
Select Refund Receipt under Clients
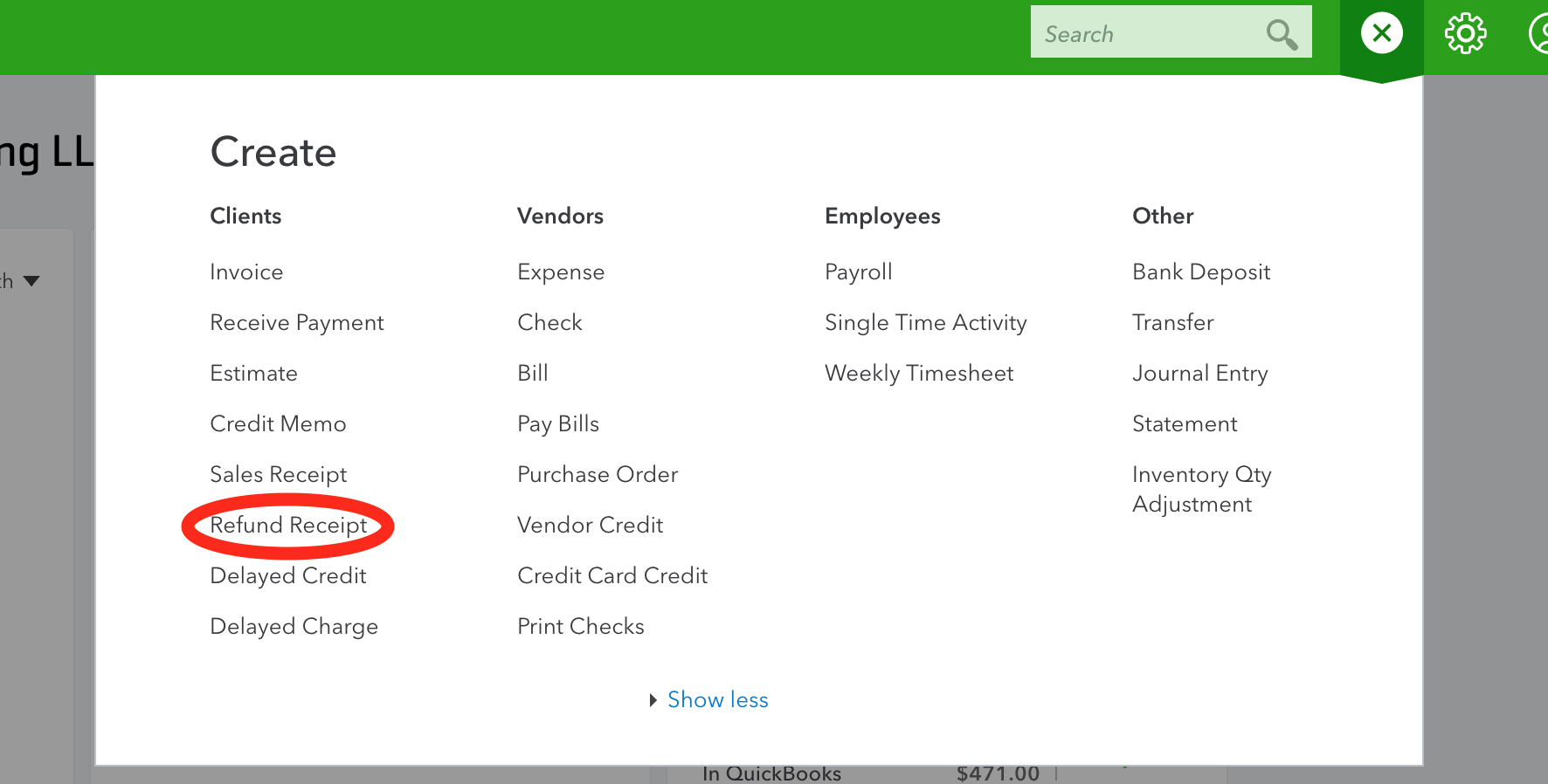288,525
